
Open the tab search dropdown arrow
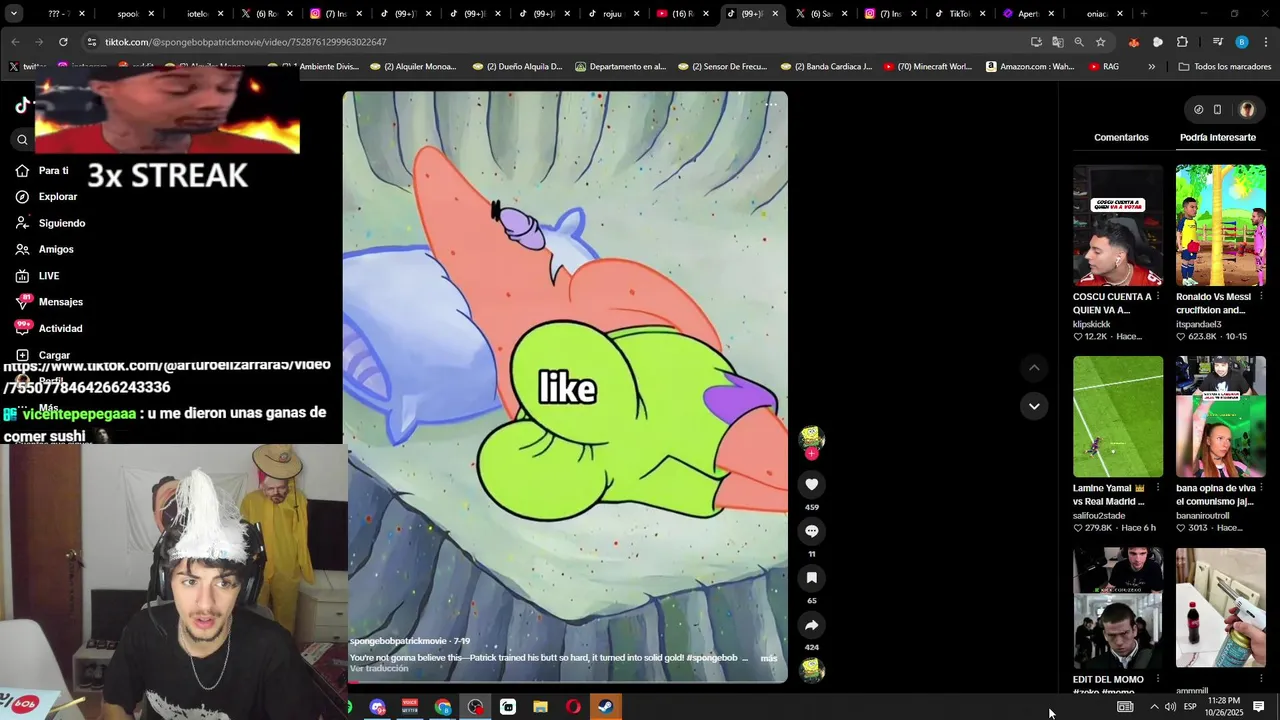point(14,14)
